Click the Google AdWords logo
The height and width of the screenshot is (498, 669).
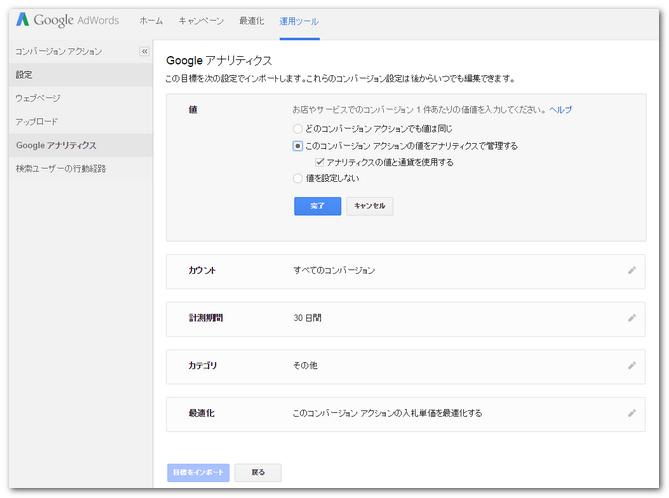[x=69, y=20]
